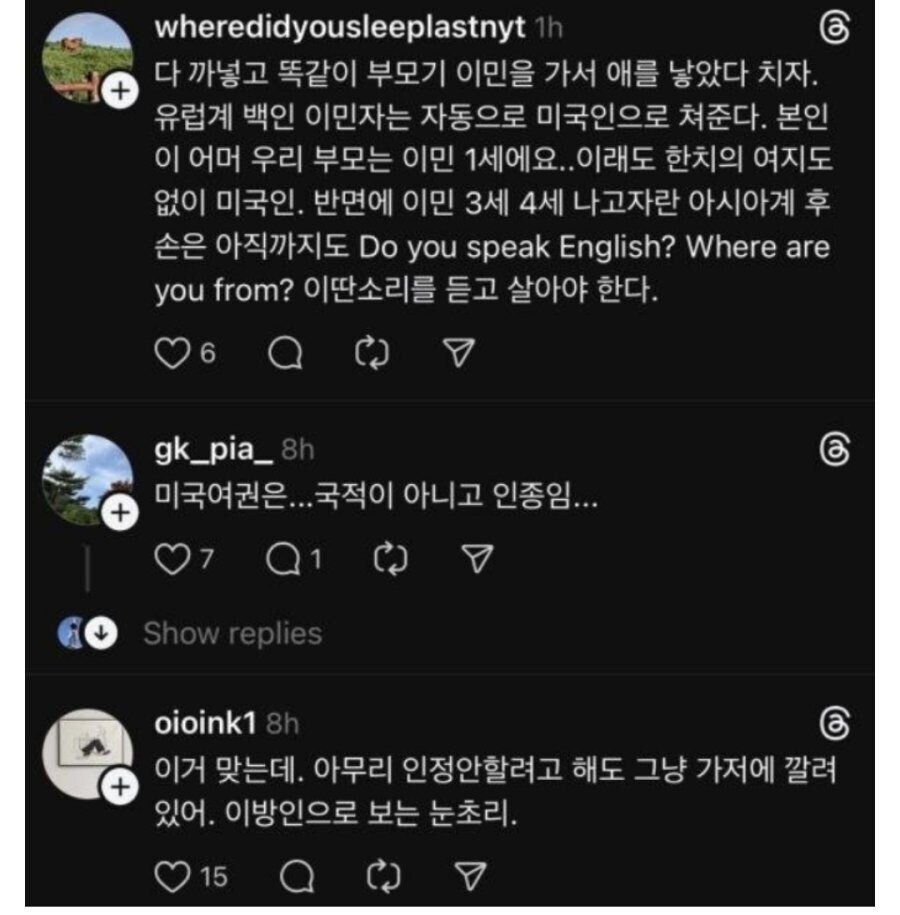Open Threads logo on oioink1 comment
Viewport: 900px width, 915px height.
pyautogui.click(x=834, y=723)
